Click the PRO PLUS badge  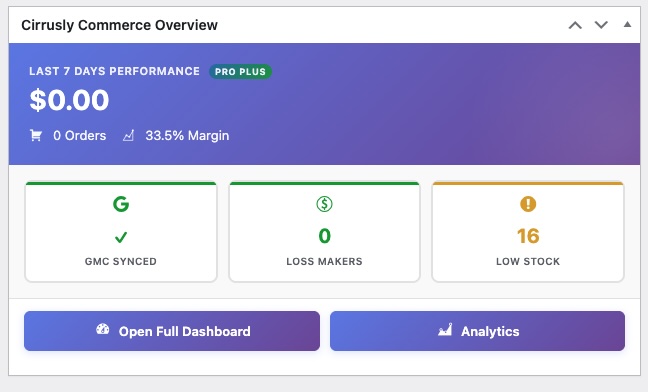[x=240, y=71]
